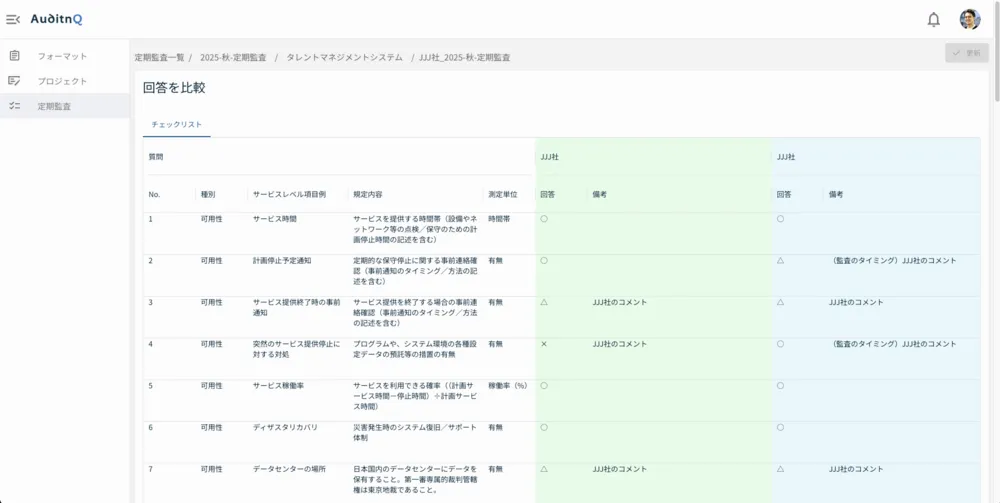Click row 3 green JJJ社のコメント remark
The width and height of the screenshot is (1000, 503).
(619, 302)
